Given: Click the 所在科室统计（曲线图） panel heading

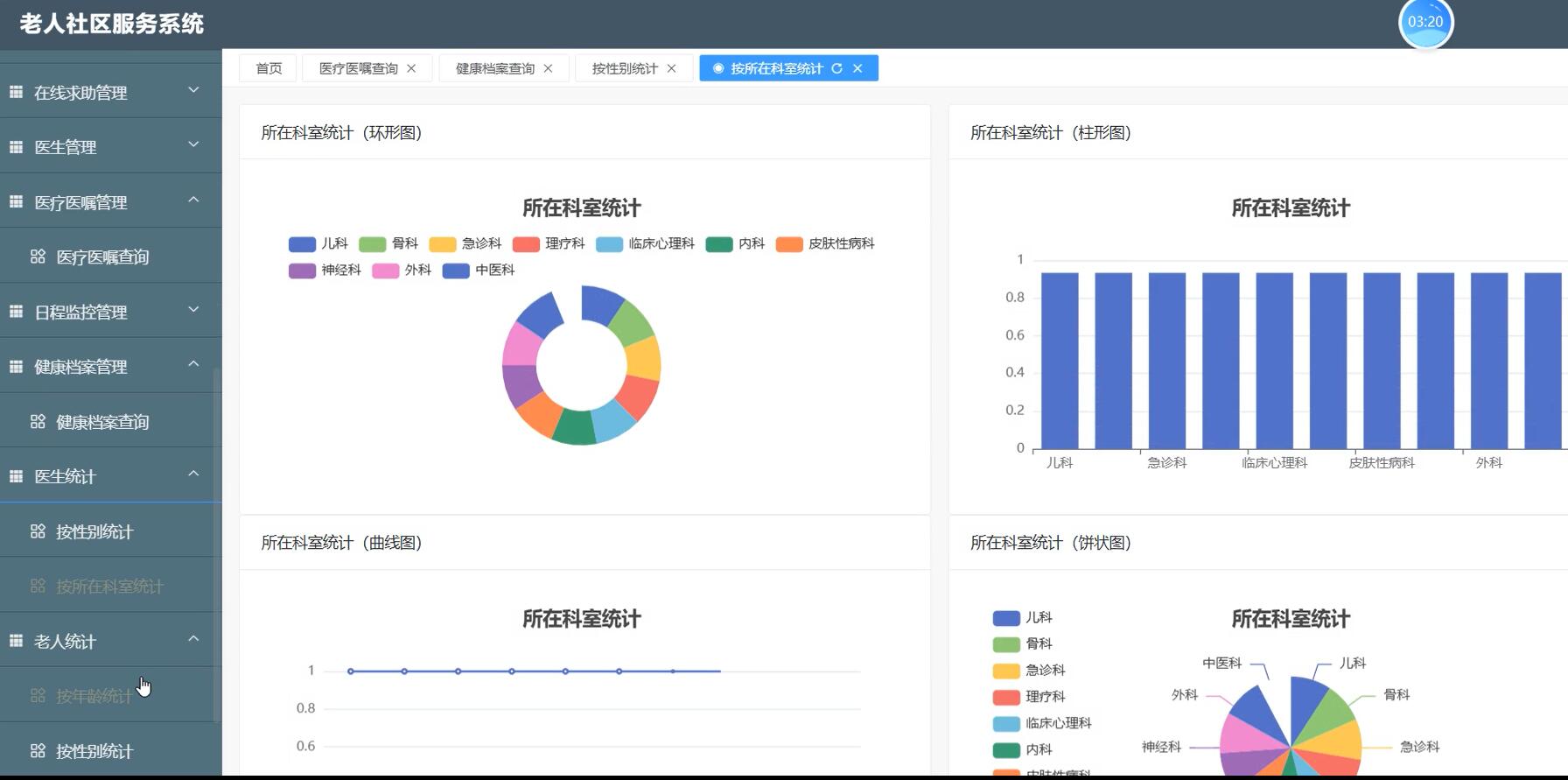Looking at the screenshot, I should pos(341,543).
